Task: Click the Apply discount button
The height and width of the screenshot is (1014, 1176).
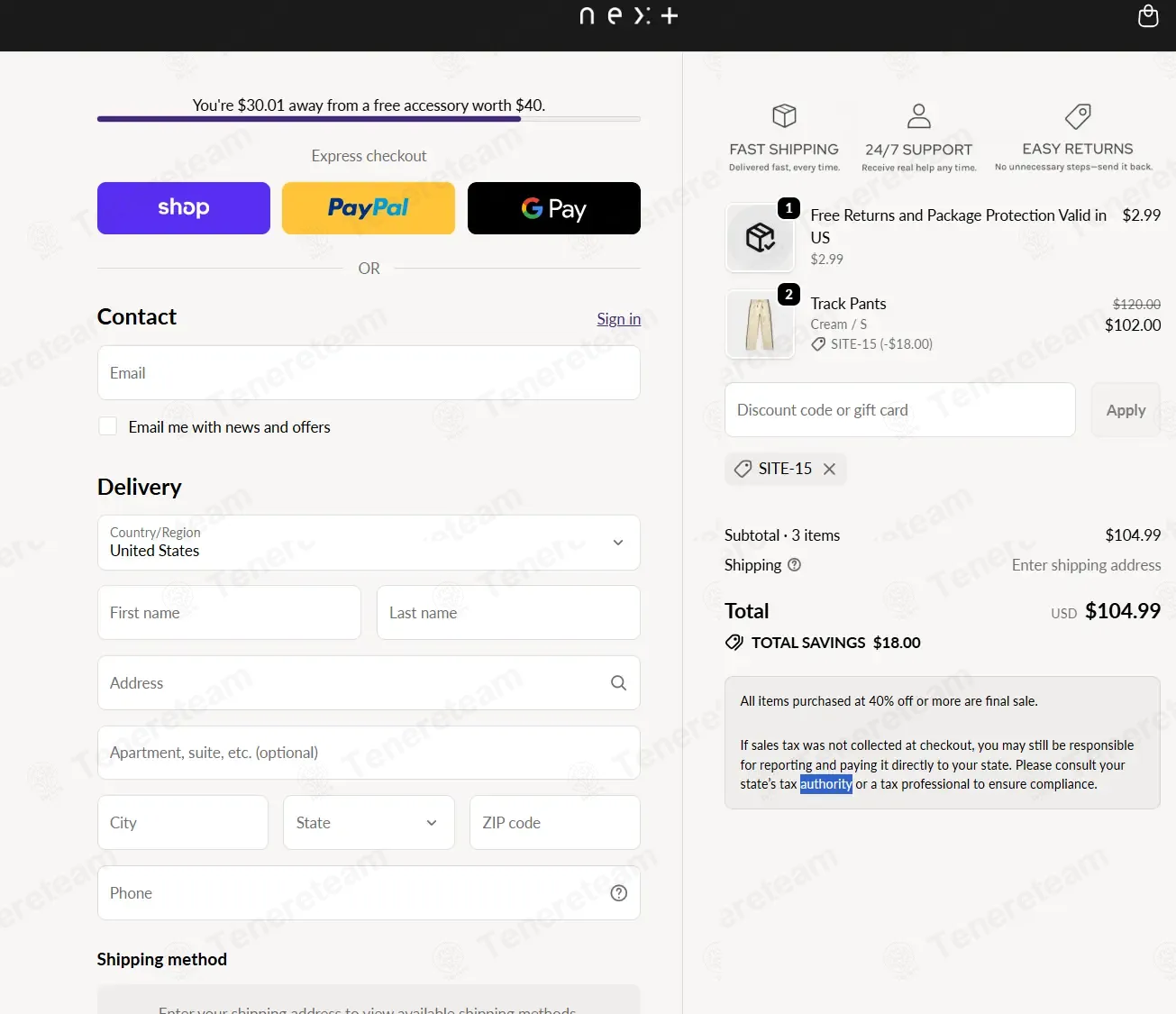Action: pyautogui.click(x=1126, y=410)
